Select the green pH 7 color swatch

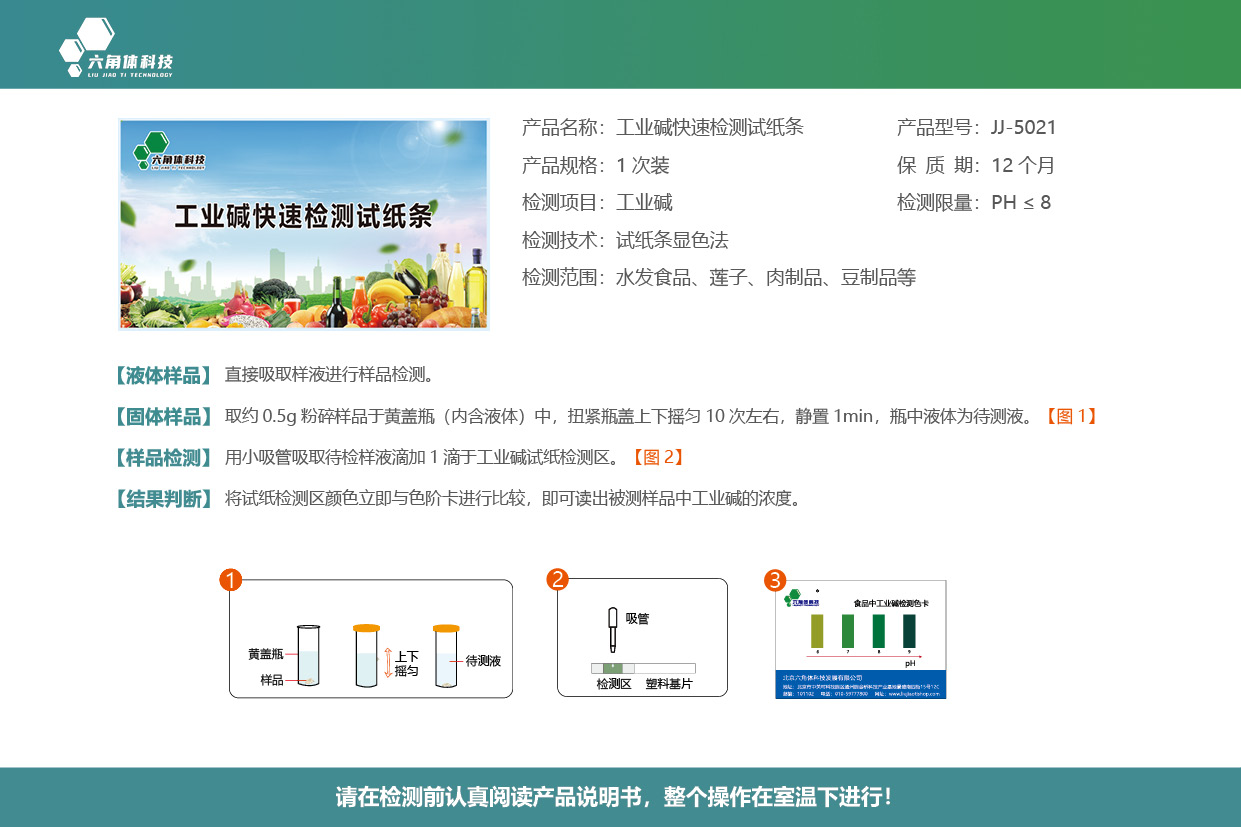(x=848, y=631)
